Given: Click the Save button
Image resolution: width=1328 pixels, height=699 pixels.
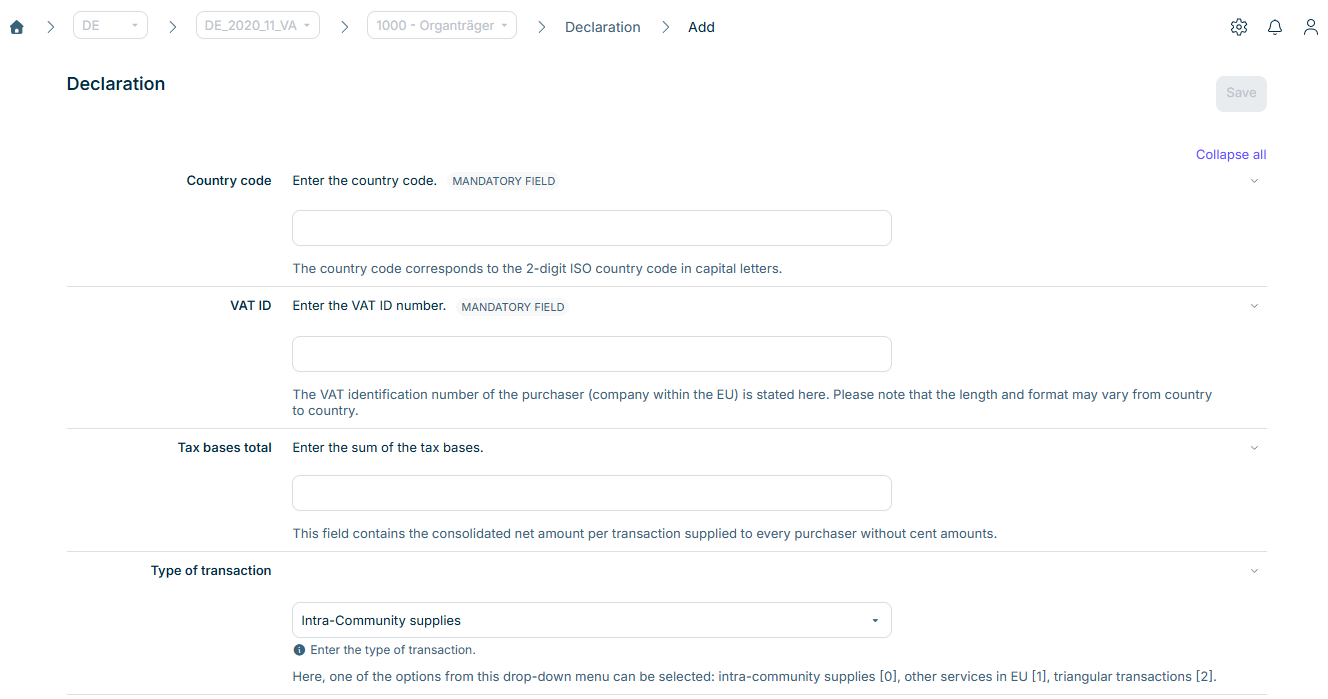Looking at the screenshot, I should coord(1241,93).
